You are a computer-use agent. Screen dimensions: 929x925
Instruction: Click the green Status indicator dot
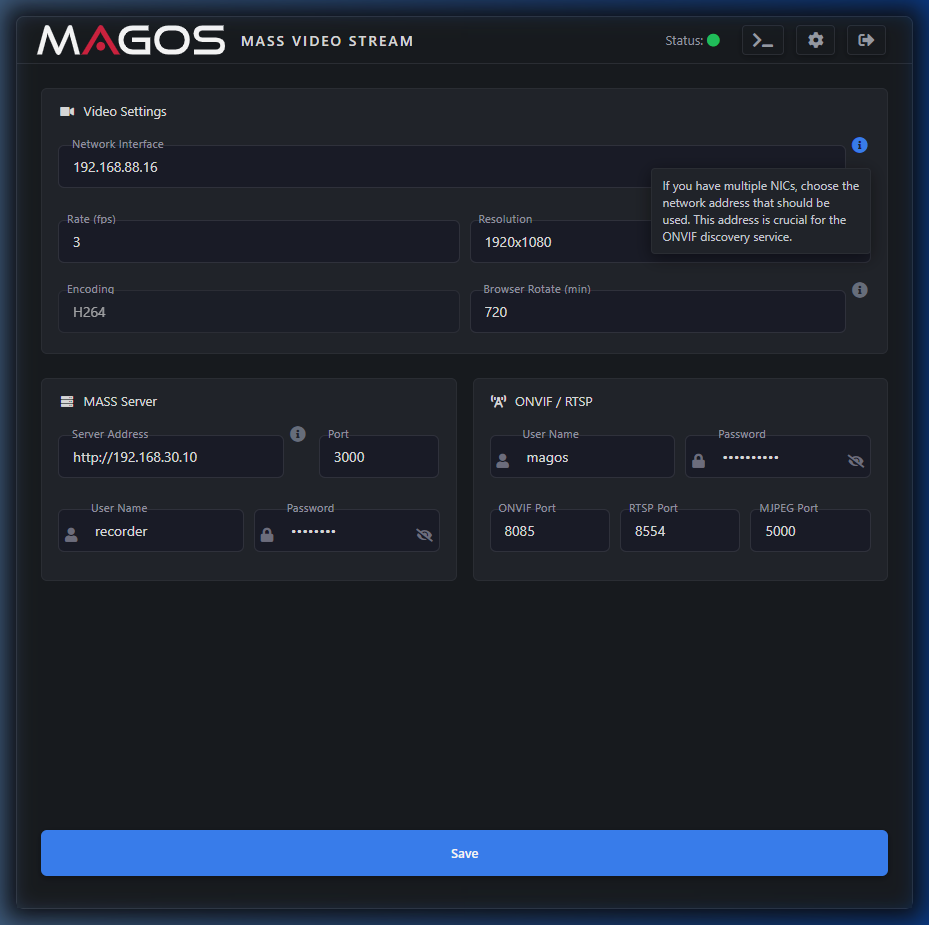[713, 40]
